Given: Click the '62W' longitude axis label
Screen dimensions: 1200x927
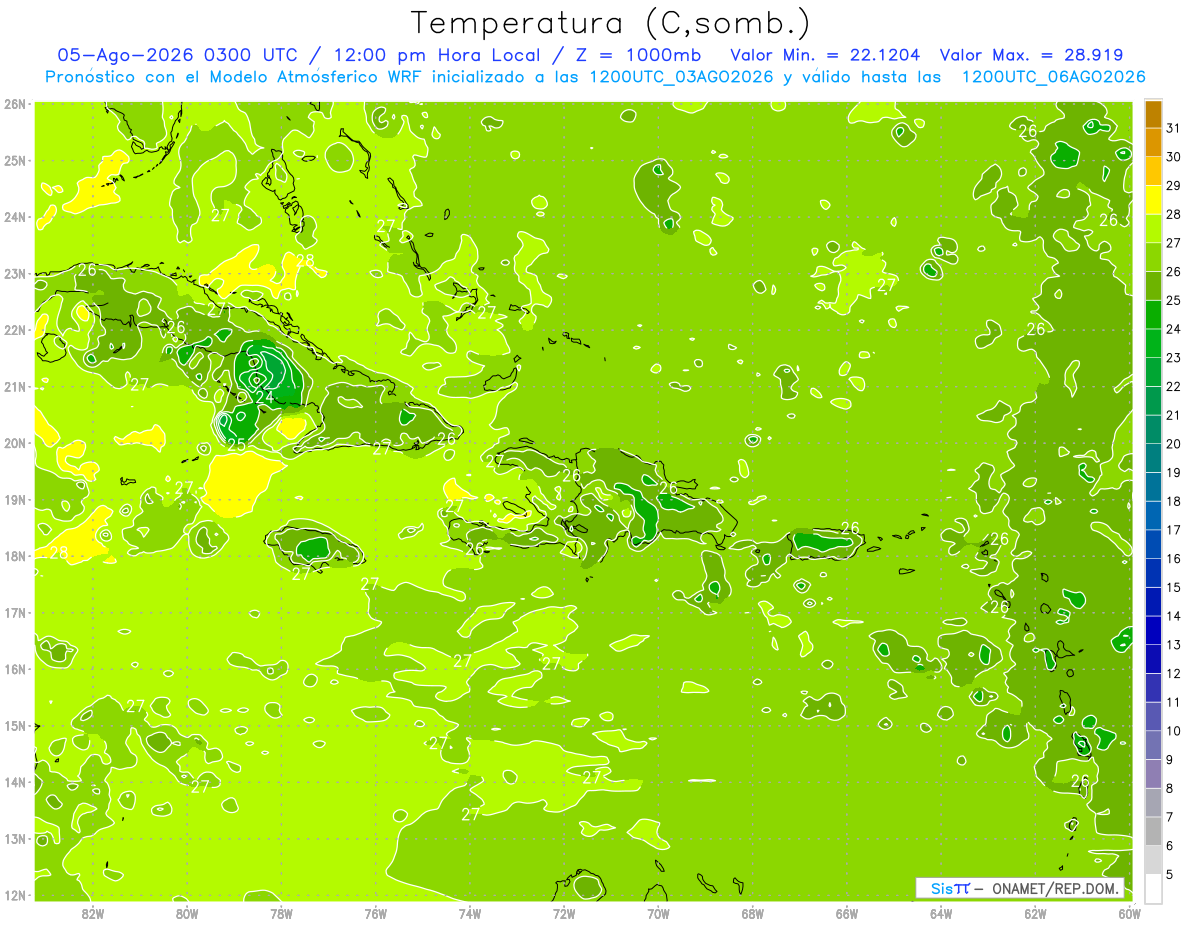Looking at the screenshot, I should point(1035,912).
